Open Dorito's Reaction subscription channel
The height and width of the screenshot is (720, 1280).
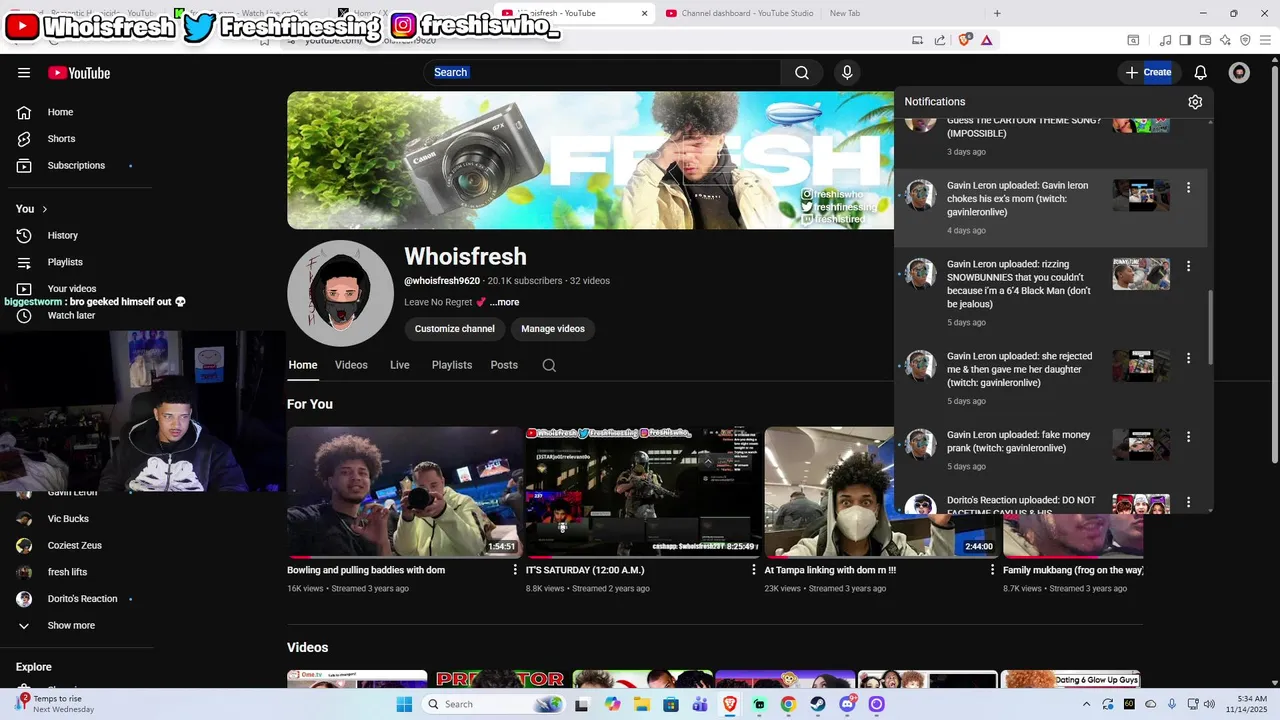pyautogui.click(x=82, y=599)
